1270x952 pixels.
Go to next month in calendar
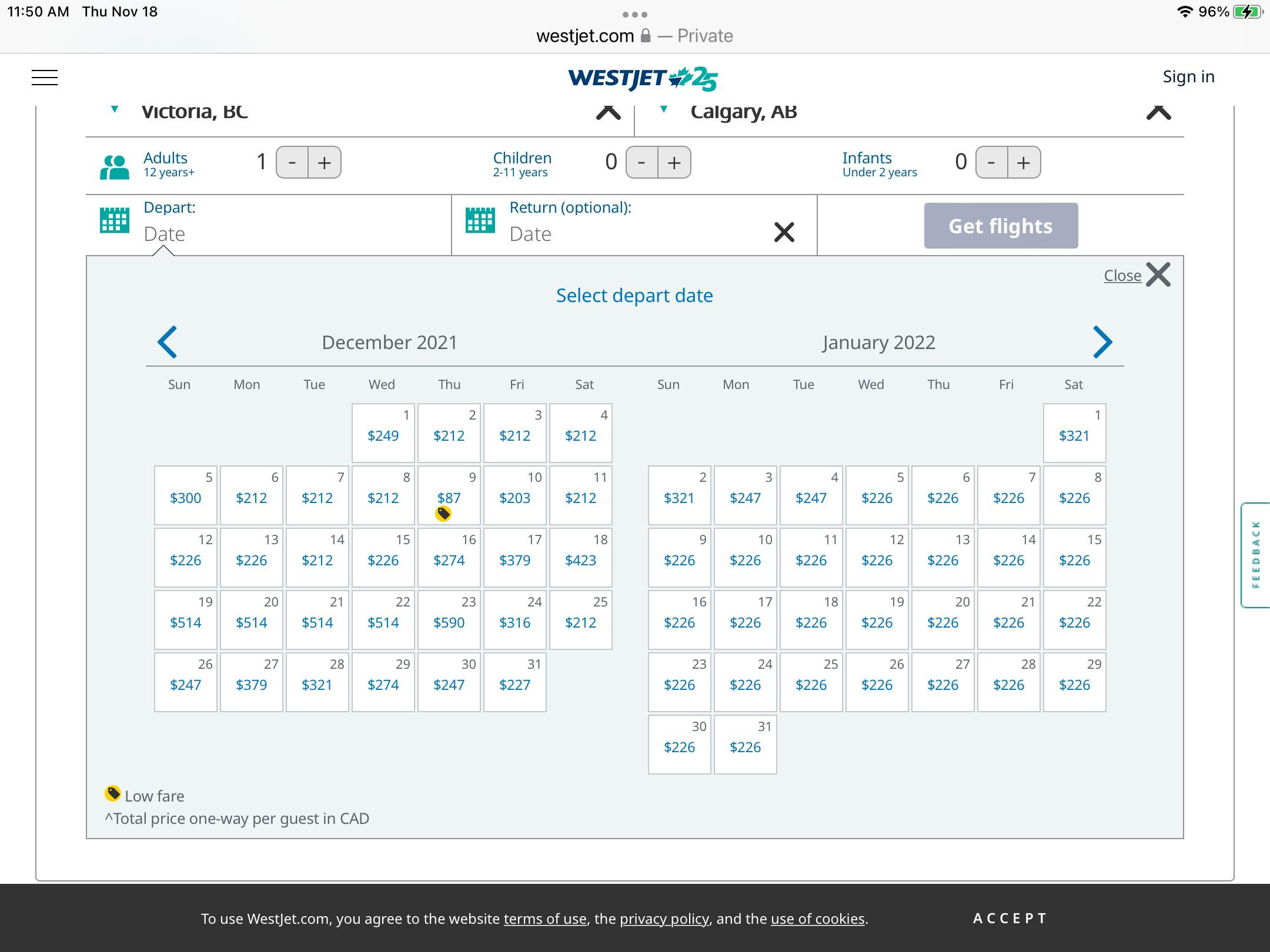(x=1102, y=342)
